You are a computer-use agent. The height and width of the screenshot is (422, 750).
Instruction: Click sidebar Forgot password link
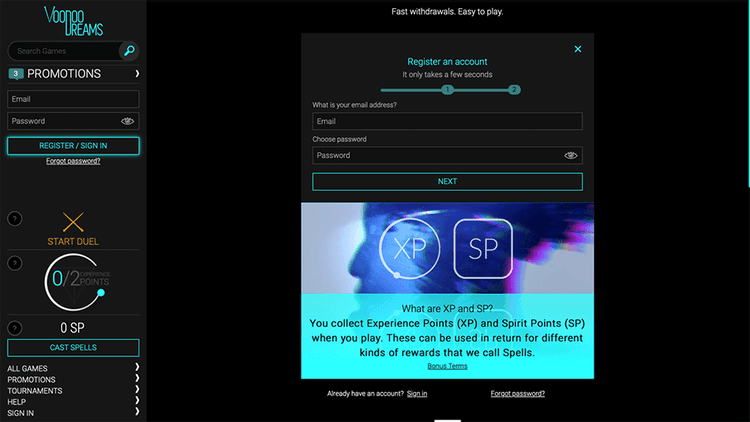click(73, 161)
